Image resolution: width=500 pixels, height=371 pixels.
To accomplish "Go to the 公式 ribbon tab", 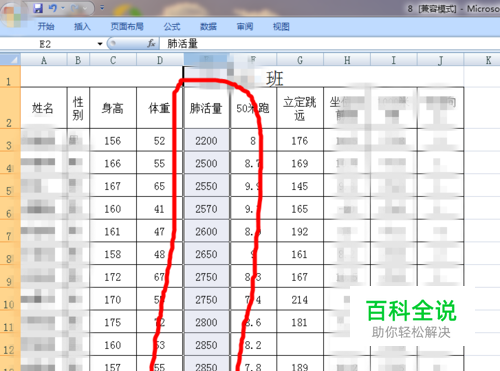I will (172, 27).
